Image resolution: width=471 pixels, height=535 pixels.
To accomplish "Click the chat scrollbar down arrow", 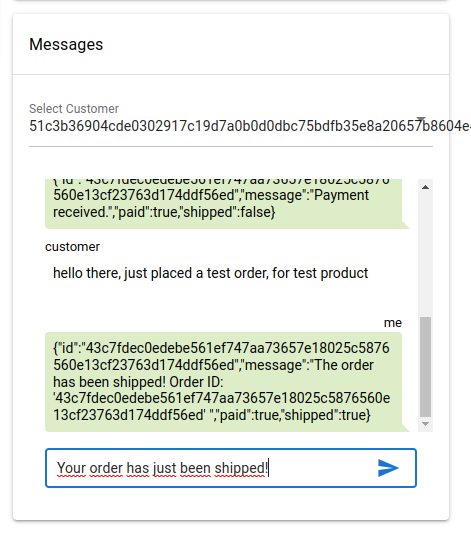I will 425,424.
